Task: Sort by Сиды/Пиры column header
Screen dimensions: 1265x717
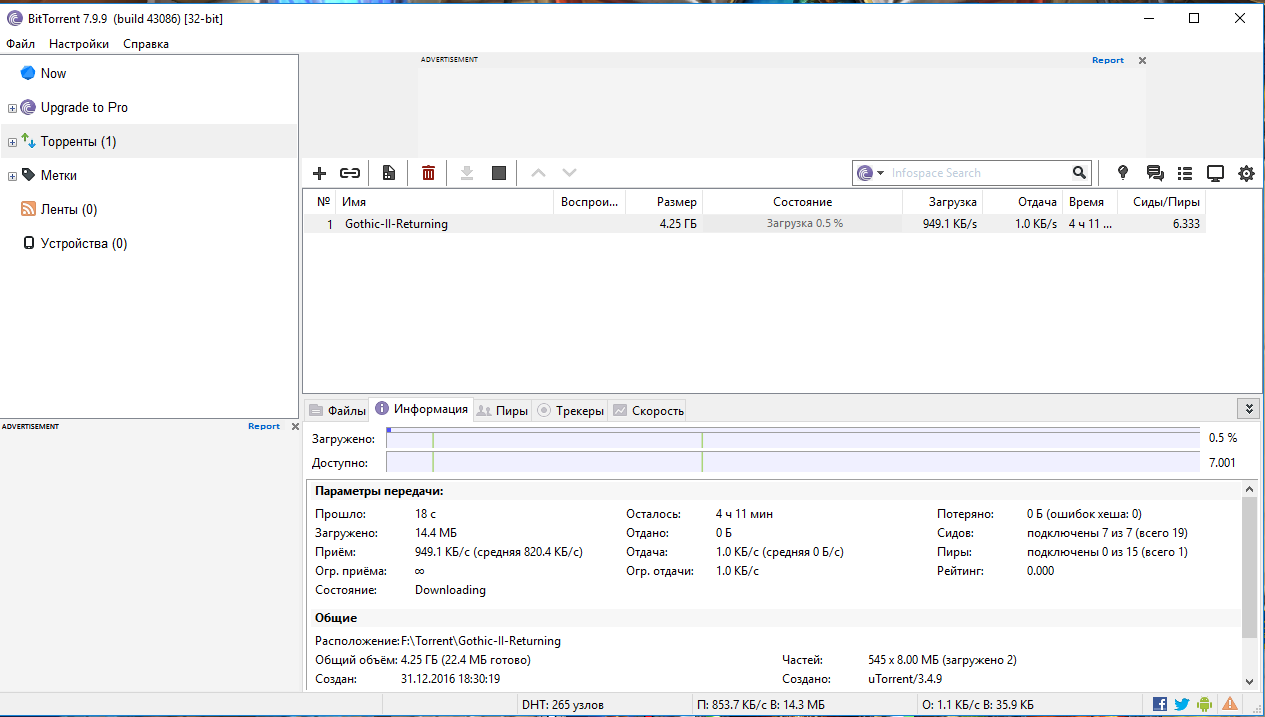Action: coord(1161,202)
